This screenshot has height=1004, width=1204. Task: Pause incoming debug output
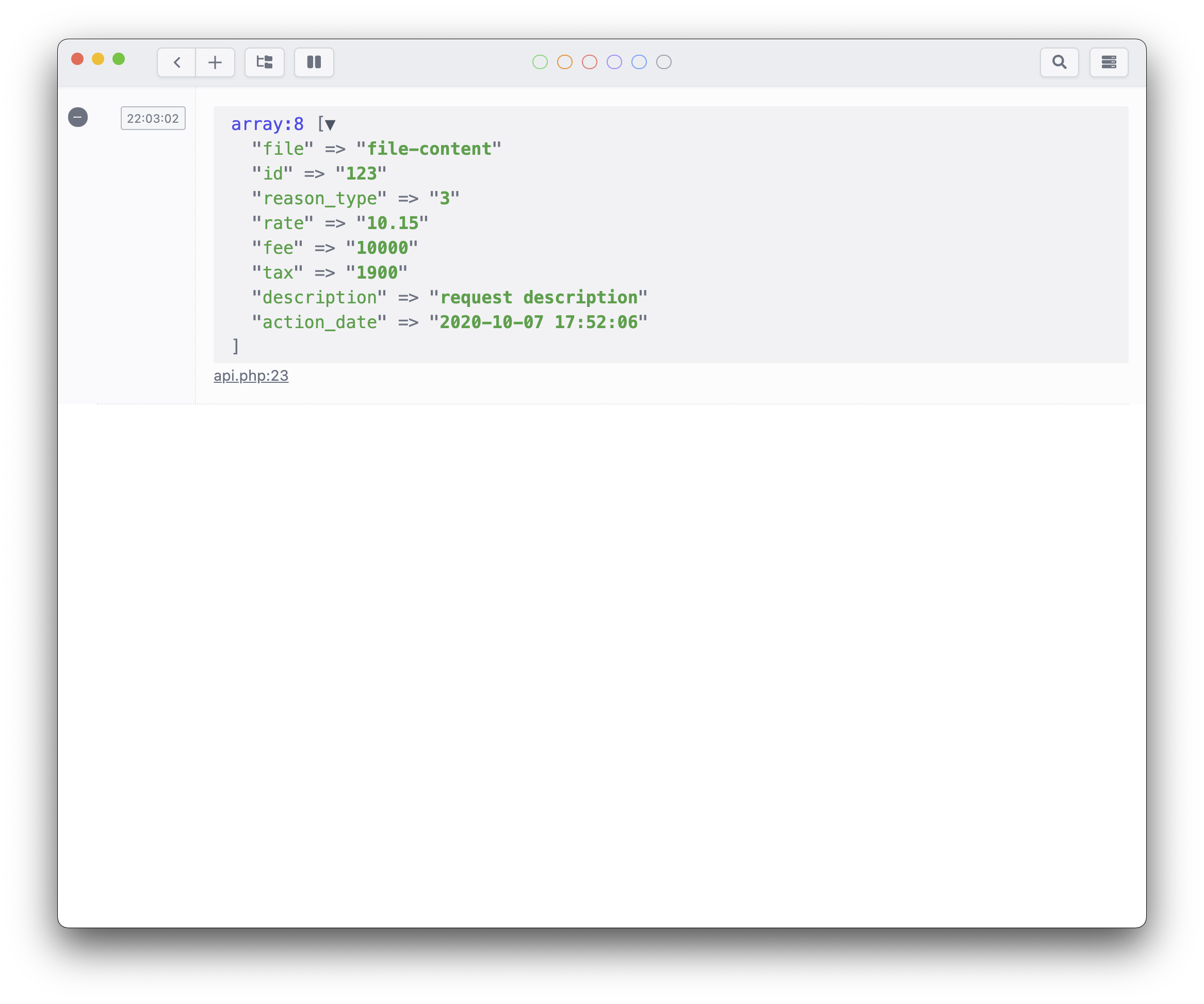click(314, 62)
